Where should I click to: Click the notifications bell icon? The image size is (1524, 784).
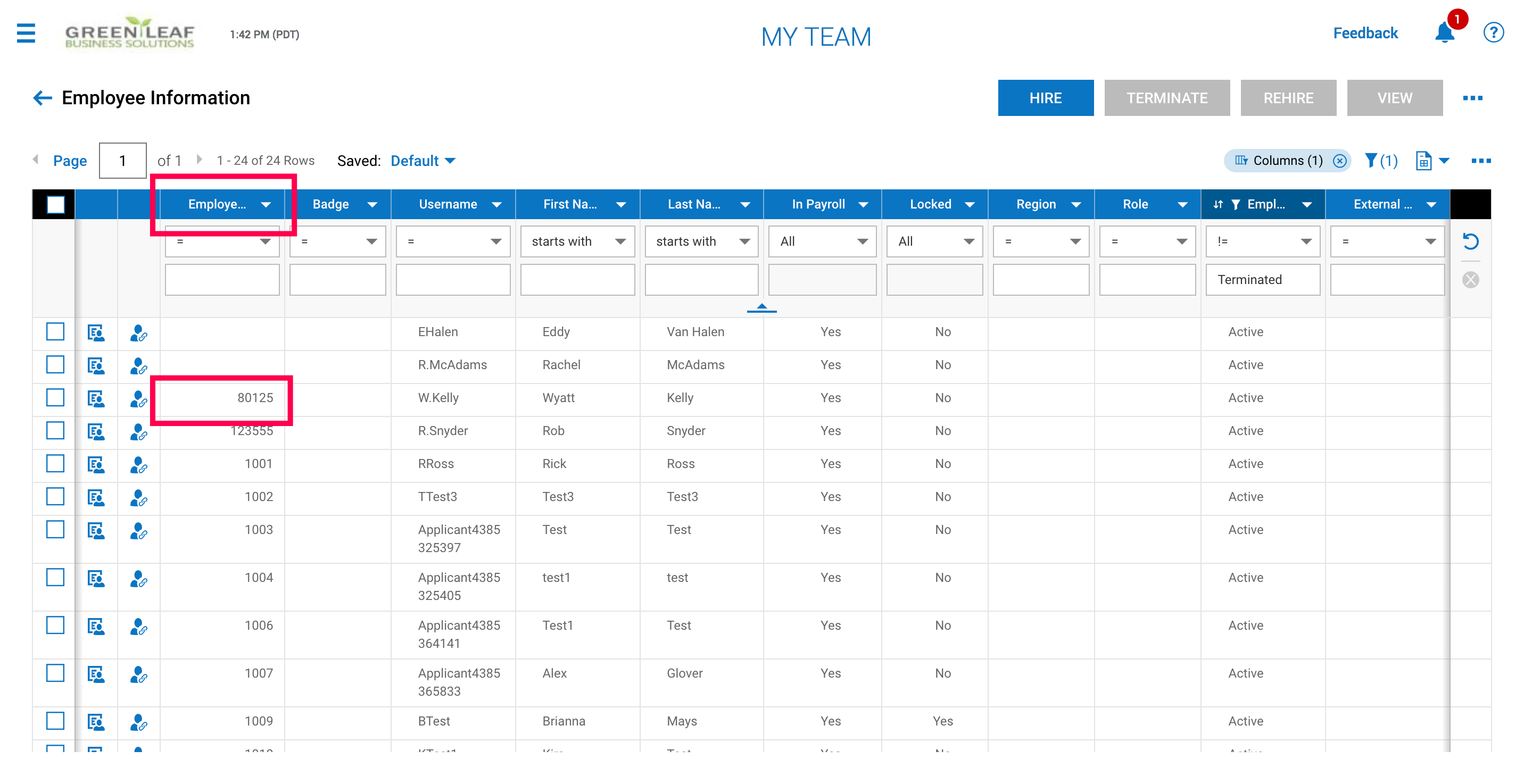1444,33
